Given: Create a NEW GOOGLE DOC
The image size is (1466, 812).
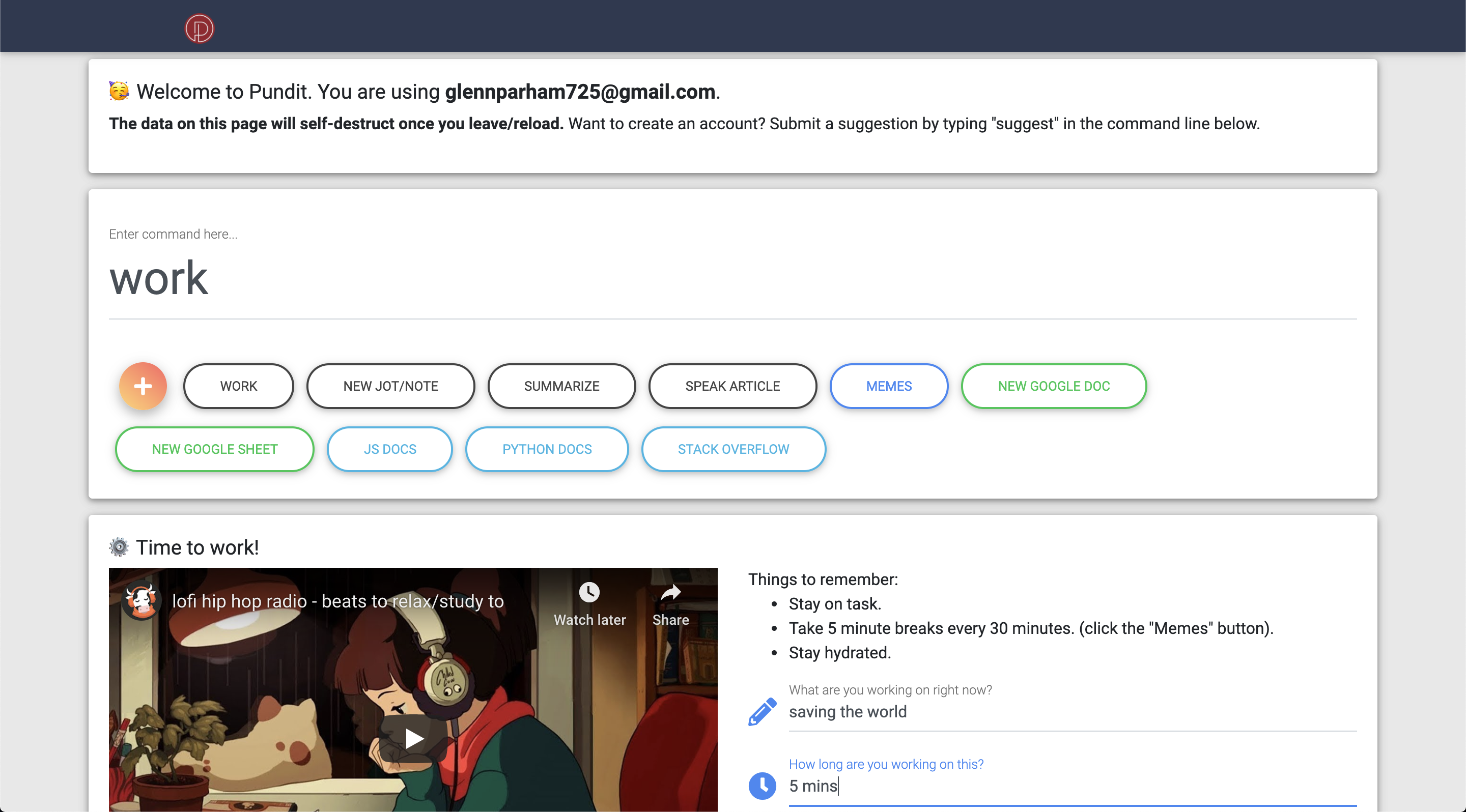Looking at the screenshot, I should 1053,386.
